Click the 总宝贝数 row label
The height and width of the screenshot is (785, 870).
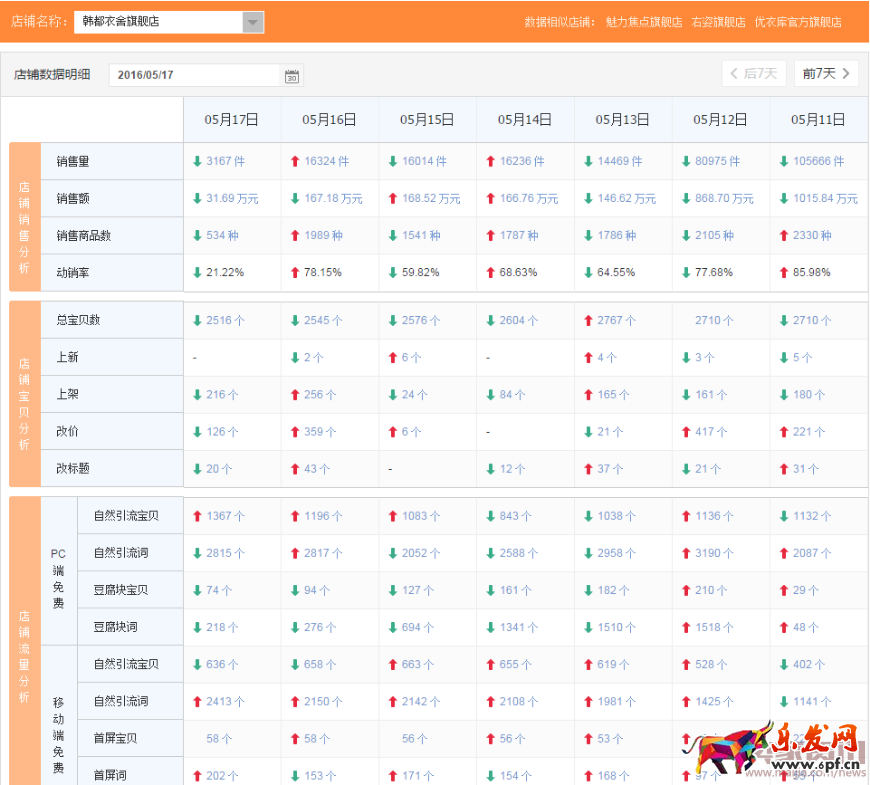pyautogui.click(x=78, y=320)
